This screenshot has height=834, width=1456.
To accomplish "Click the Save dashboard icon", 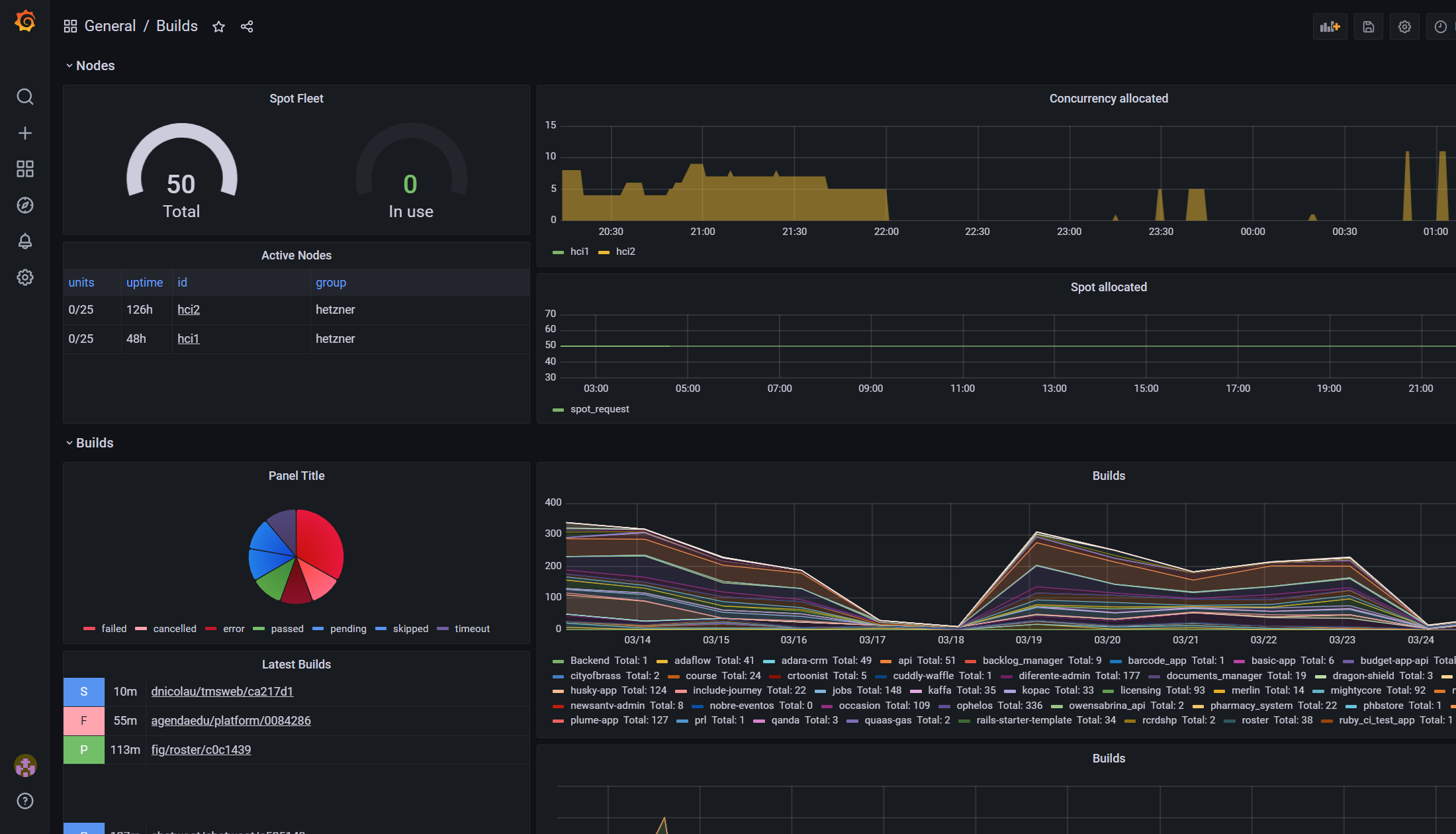I will [x=1368, y=26].
